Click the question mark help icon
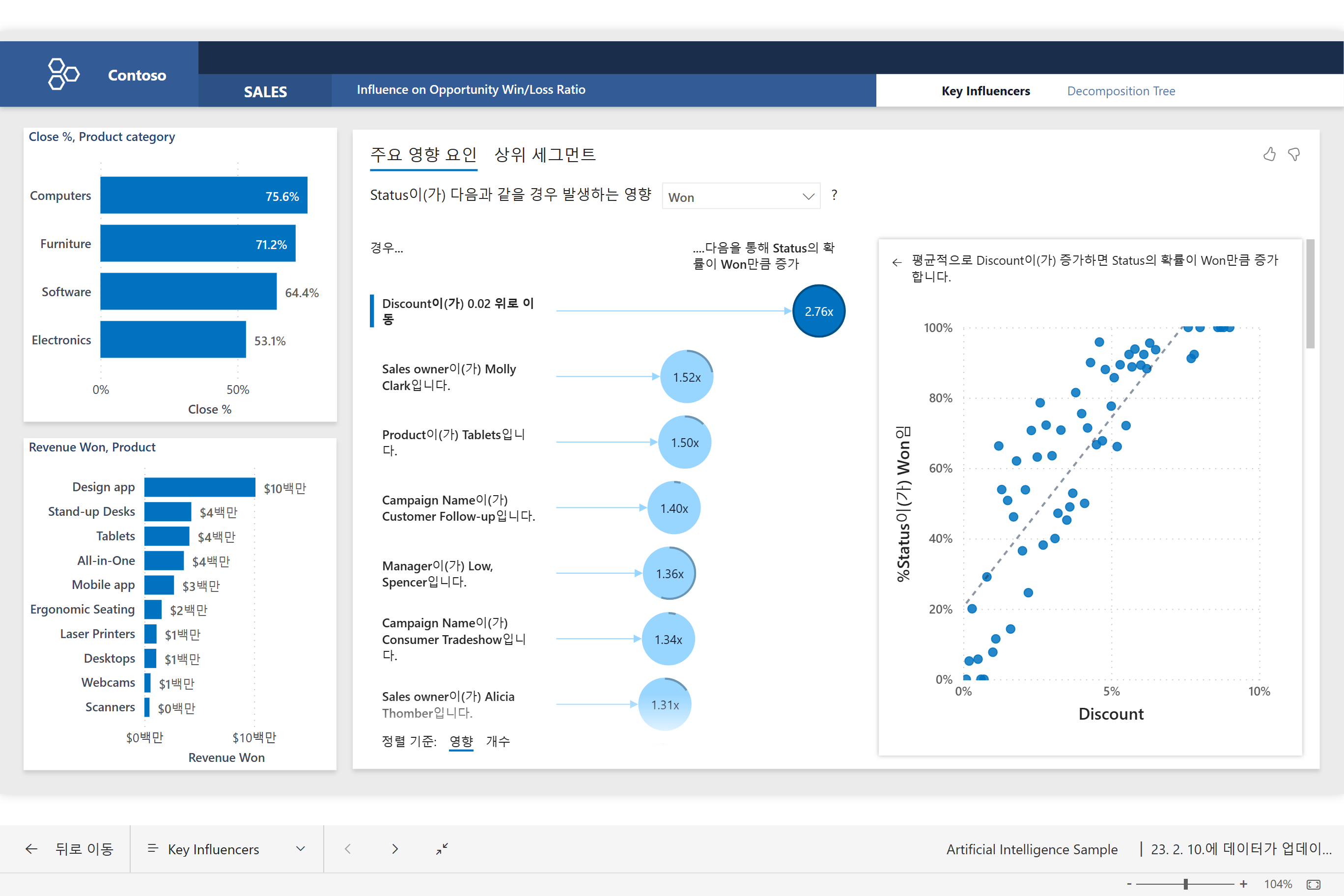The width and height of the screenshot is (1344, 896). 834,196
